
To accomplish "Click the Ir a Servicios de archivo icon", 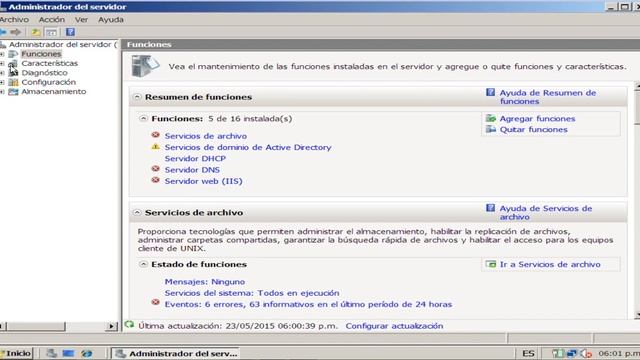I will [491, 264].
